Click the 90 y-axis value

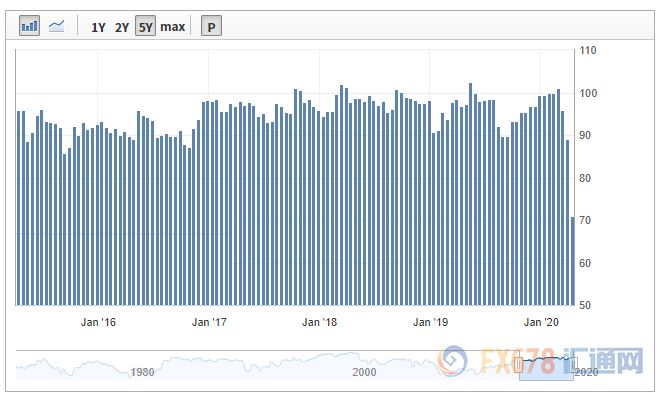tap(585, 135)
